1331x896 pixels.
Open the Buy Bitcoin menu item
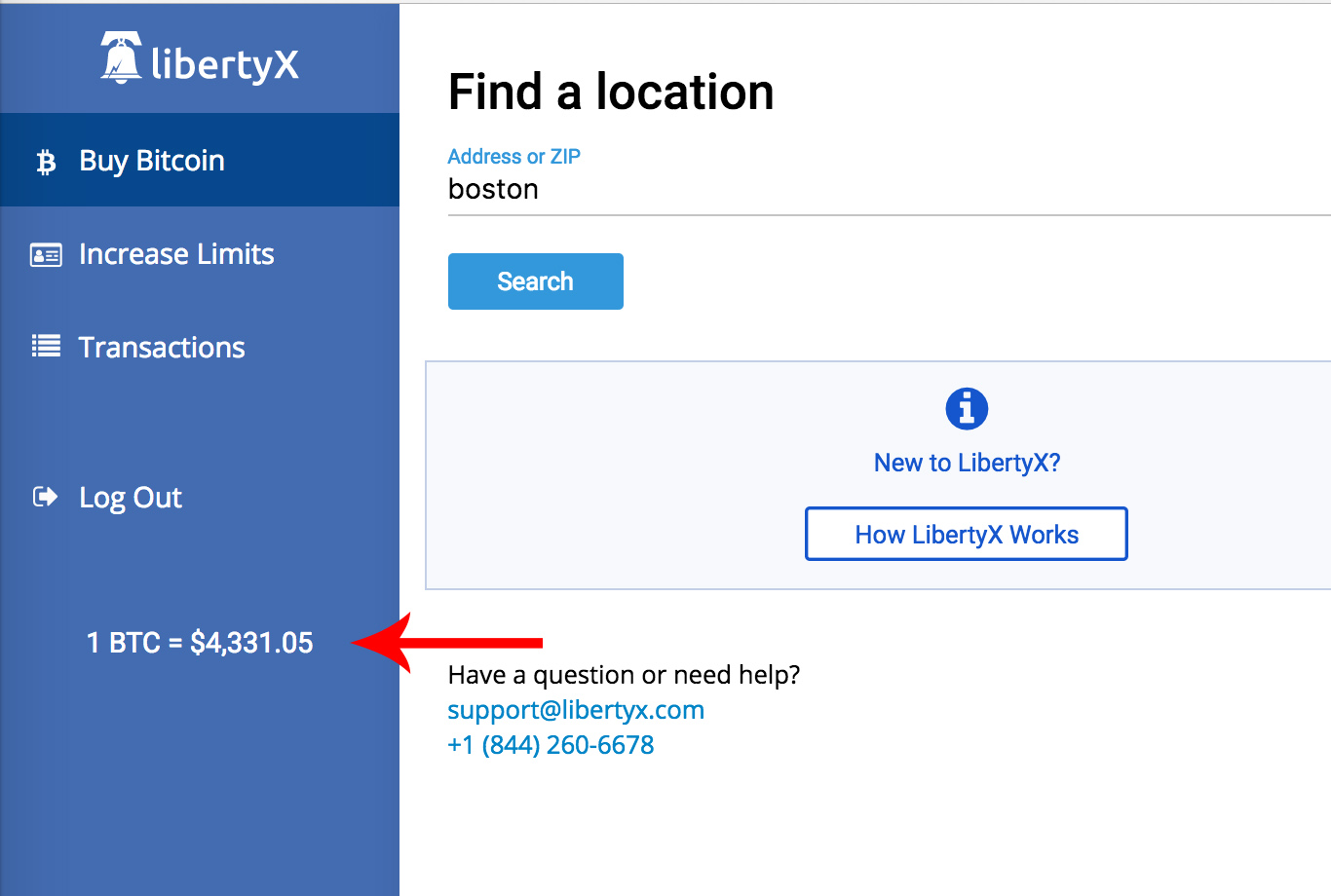pos(152,161)
